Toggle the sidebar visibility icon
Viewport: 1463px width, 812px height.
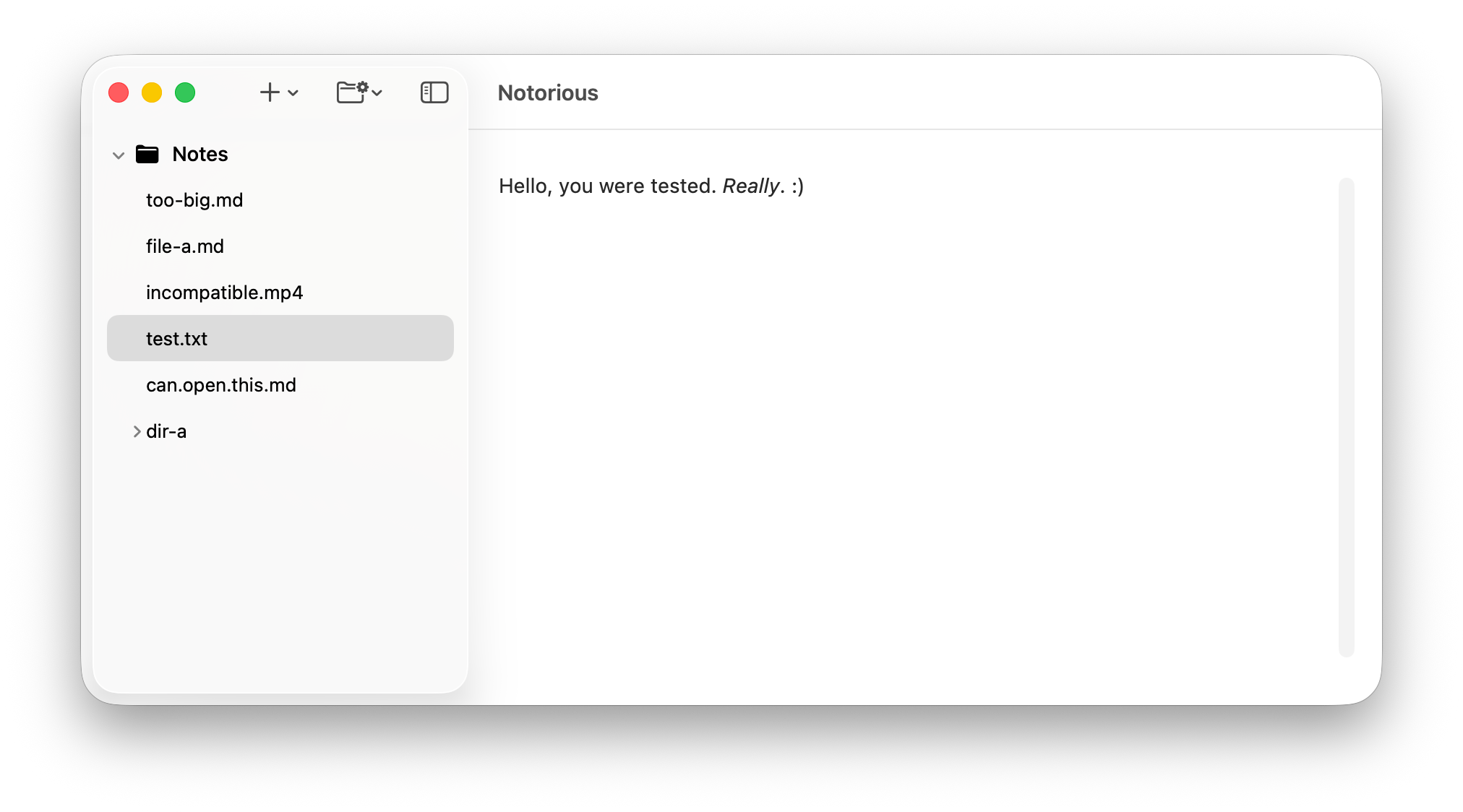[x=434, y=92]
